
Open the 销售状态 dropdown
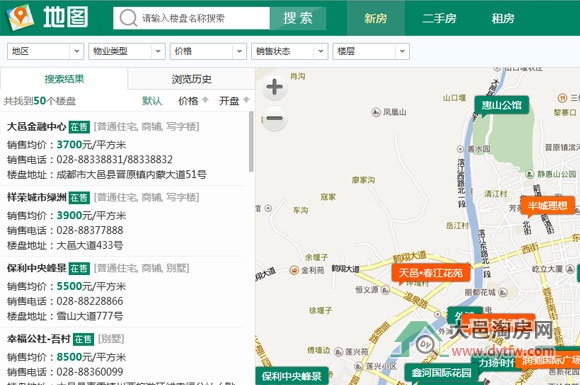[290, 51]
